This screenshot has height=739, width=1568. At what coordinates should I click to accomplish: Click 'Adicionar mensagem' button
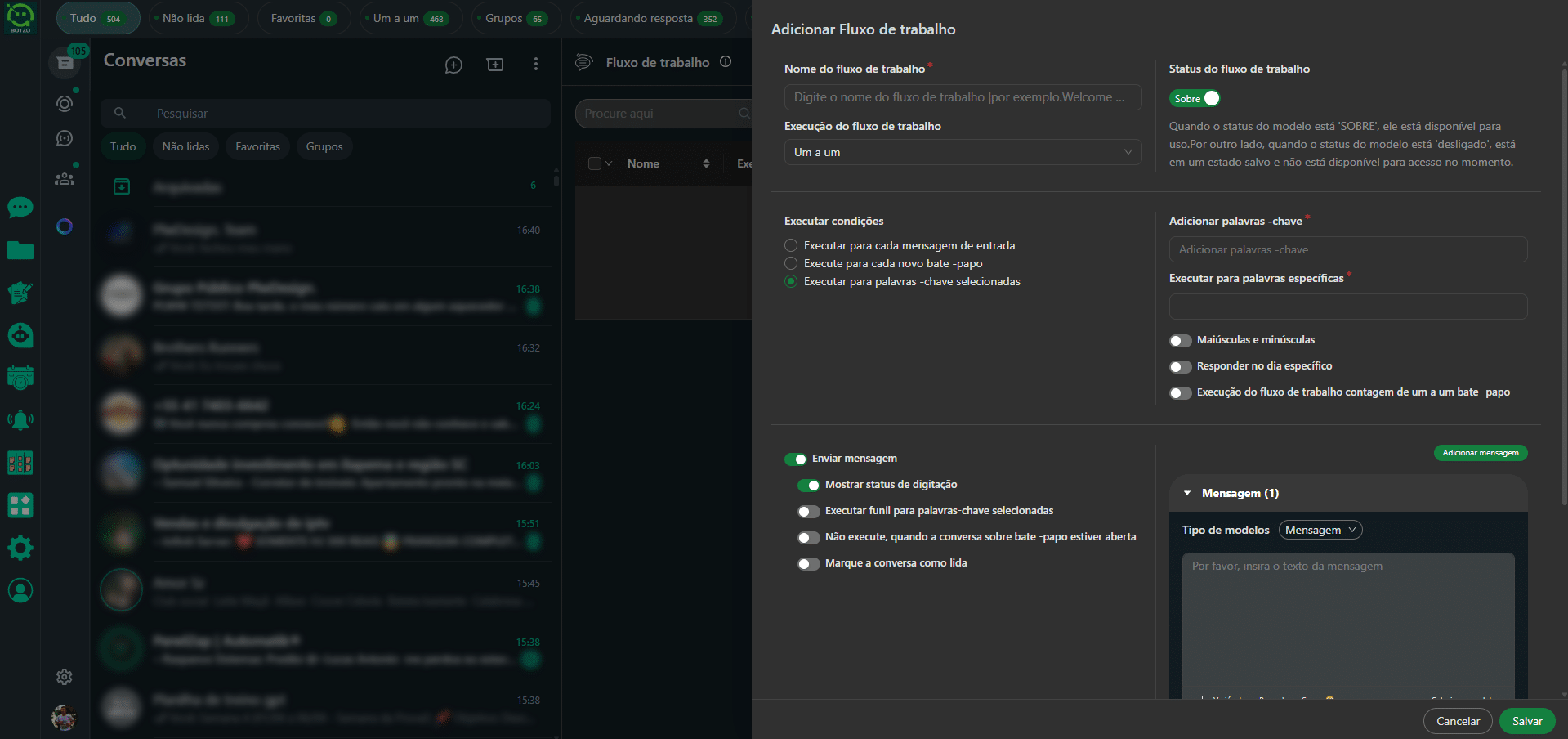(1480, 453)
